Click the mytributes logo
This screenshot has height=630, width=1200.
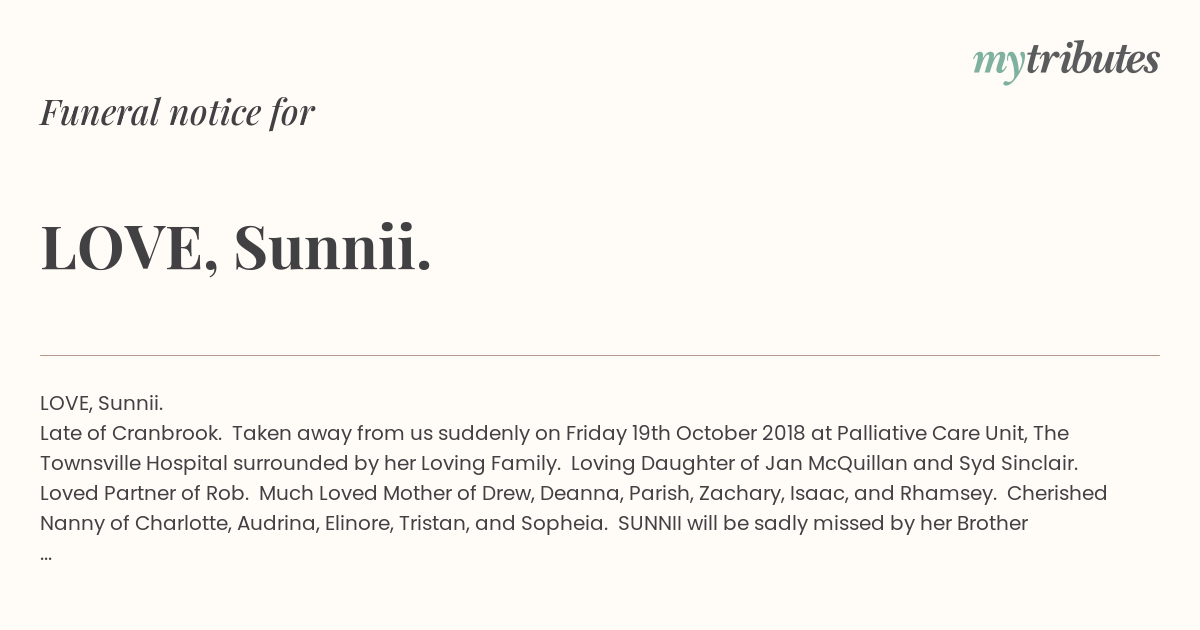pos(1066,61)
